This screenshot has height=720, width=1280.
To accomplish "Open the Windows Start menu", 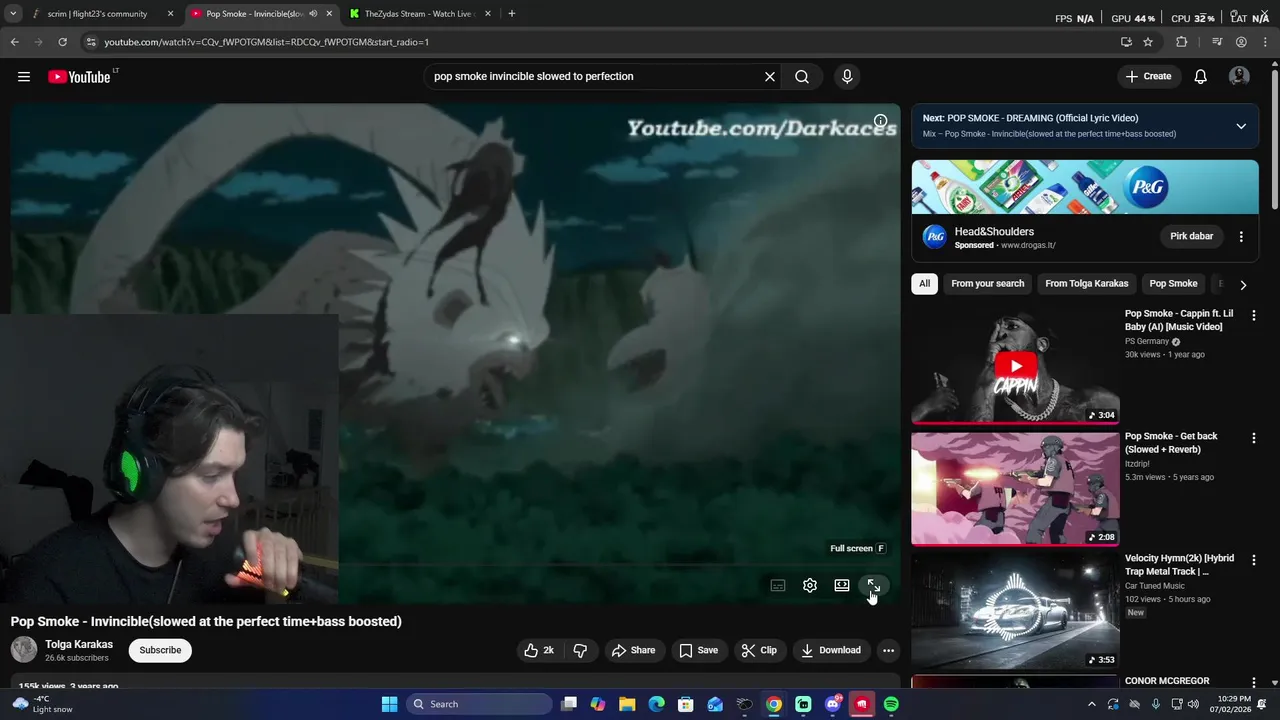I will (x=390, y=704).
